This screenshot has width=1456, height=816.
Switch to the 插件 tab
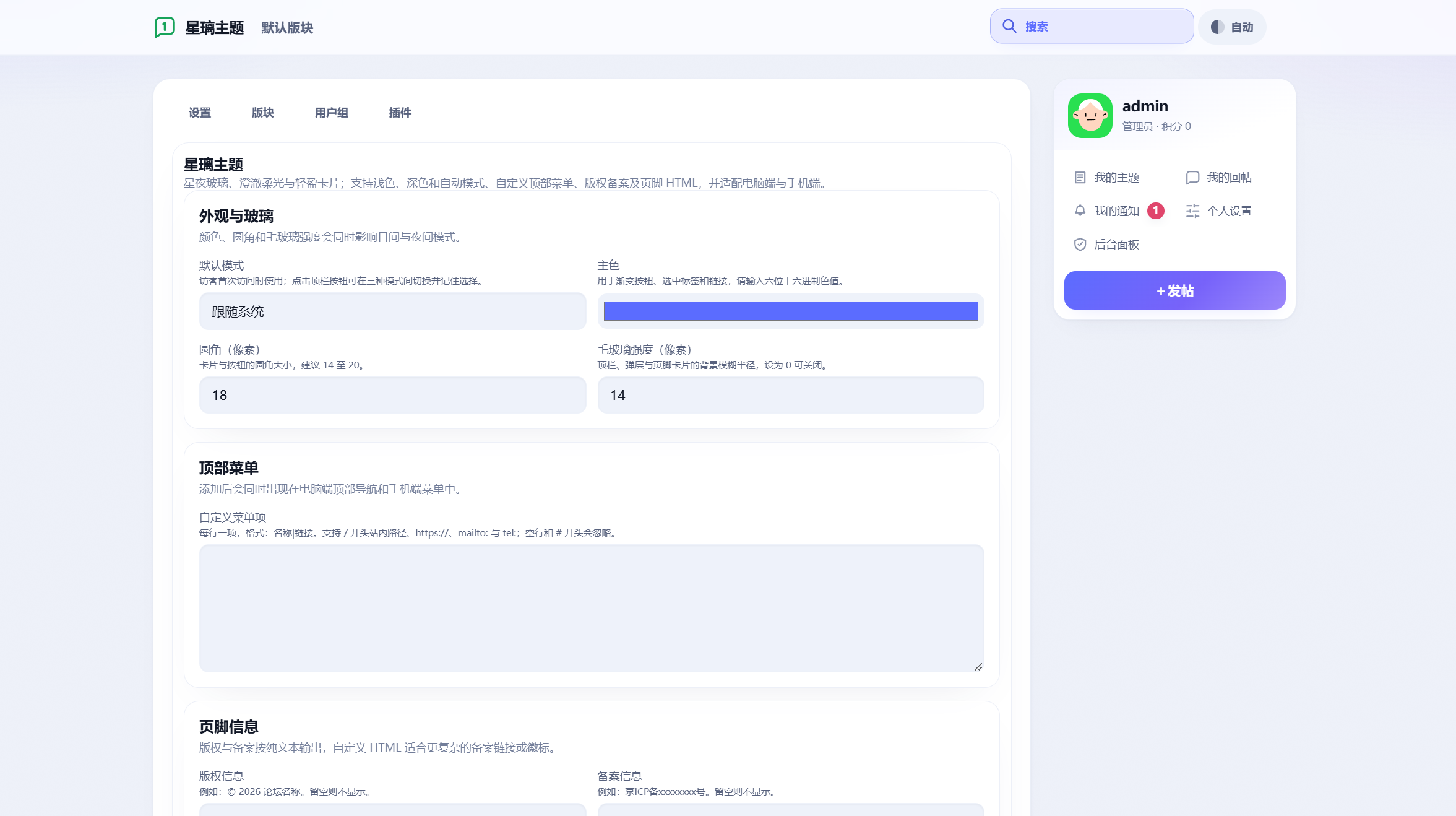400,113
